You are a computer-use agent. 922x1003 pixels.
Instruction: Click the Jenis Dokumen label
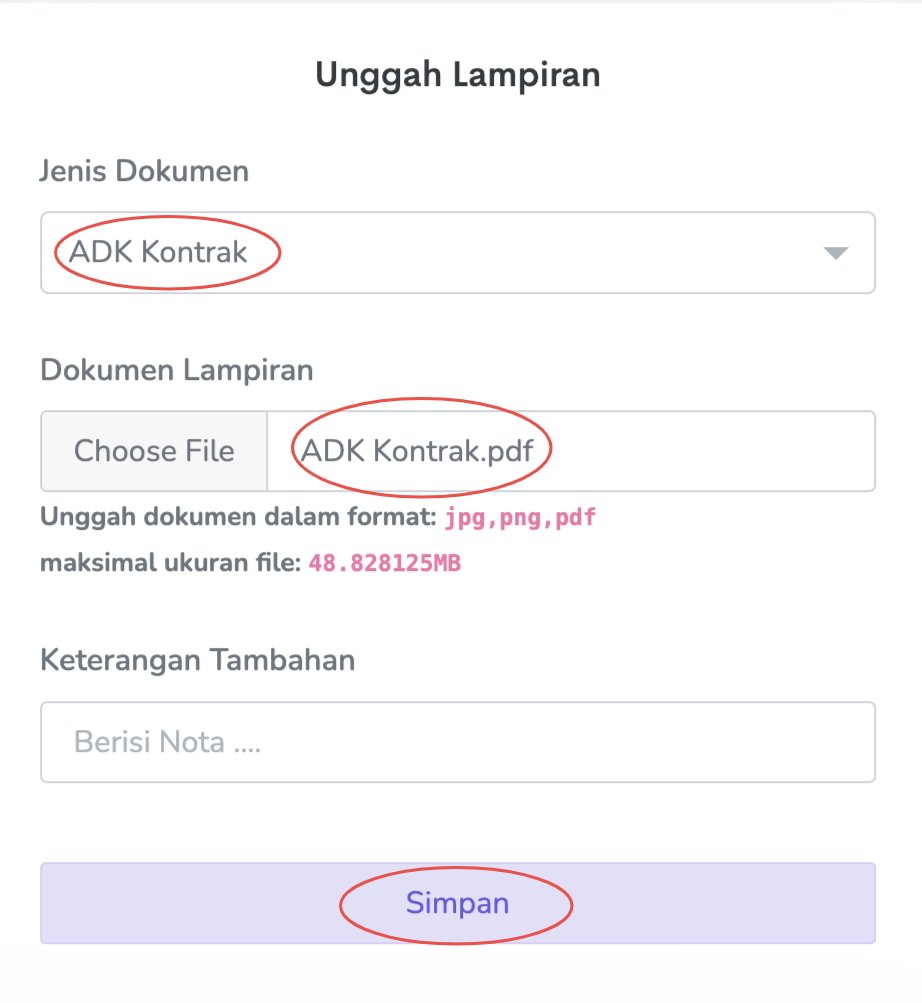[x=144, y=171]
